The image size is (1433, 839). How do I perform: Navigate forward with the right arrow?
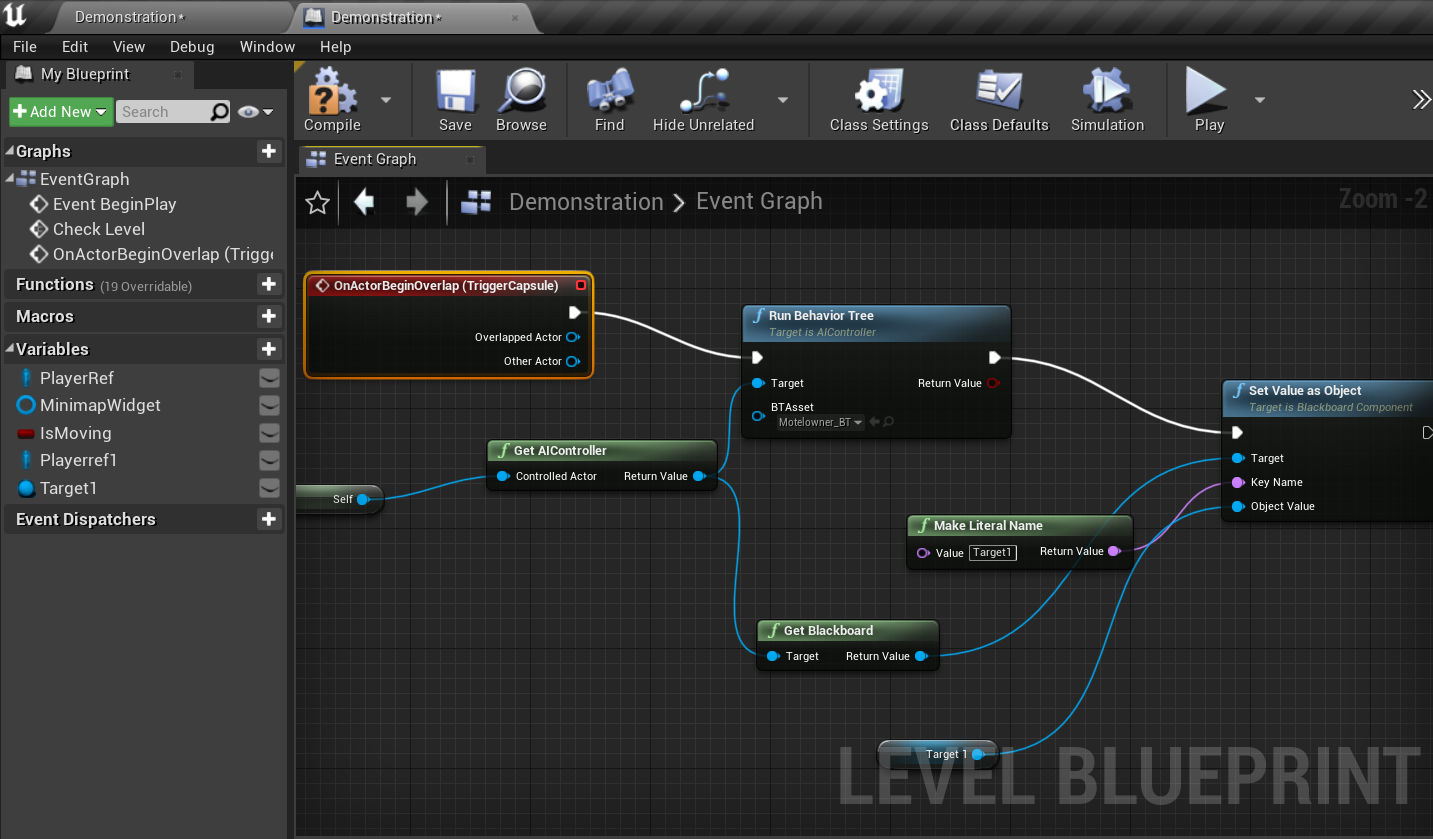tap(417, 202)
